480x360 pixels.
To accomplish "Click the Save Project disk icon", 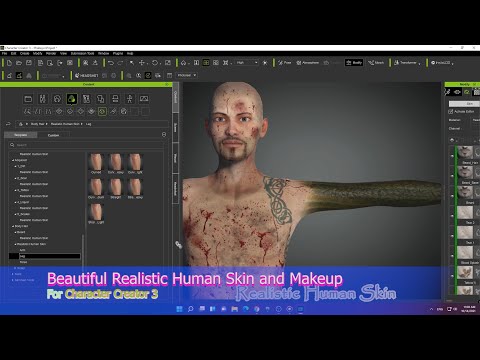I will coord(29,63).
